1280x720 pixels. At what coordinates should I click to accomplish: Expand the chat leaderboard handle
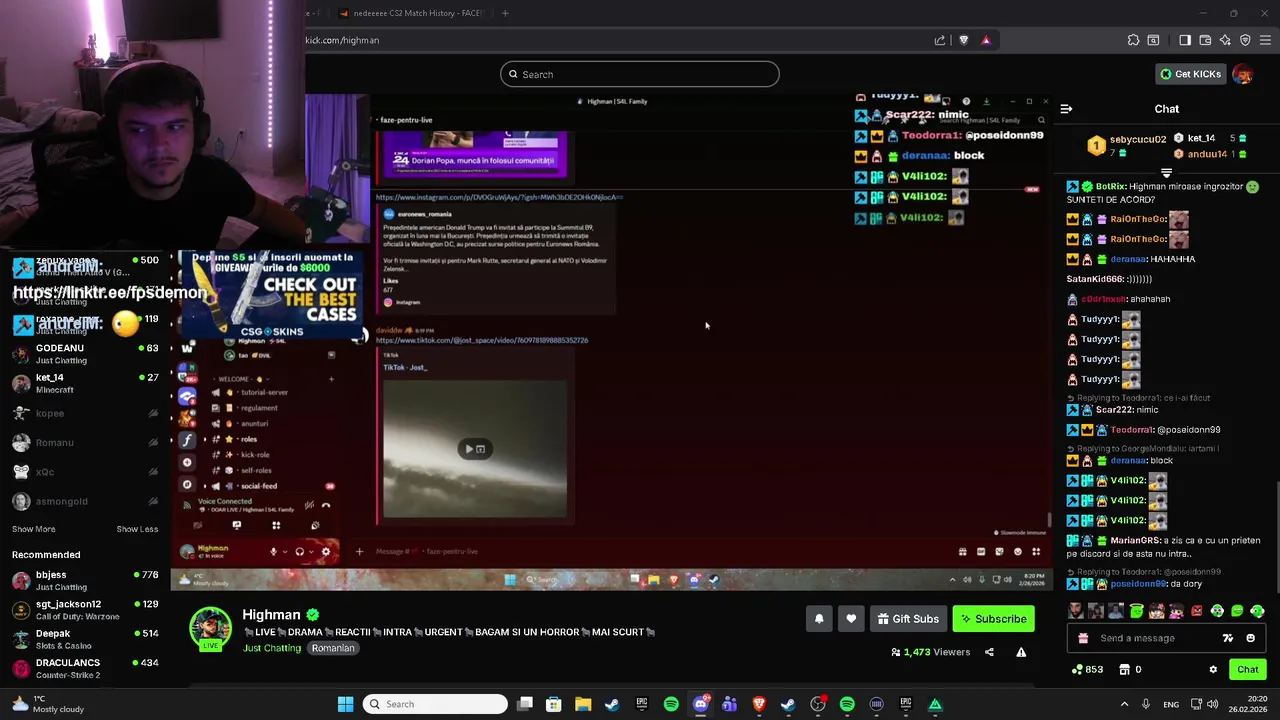[x=1166, y=174]
